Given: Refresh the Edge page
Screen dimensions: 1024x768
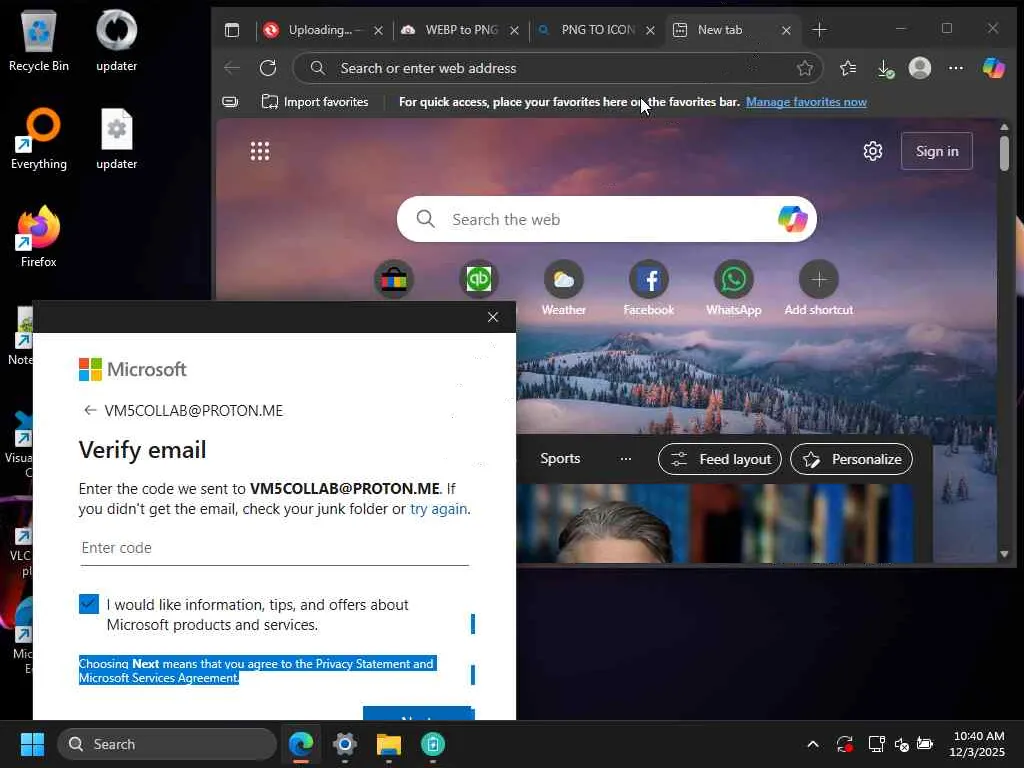Looking at the screenshot, I should (268, 68).
